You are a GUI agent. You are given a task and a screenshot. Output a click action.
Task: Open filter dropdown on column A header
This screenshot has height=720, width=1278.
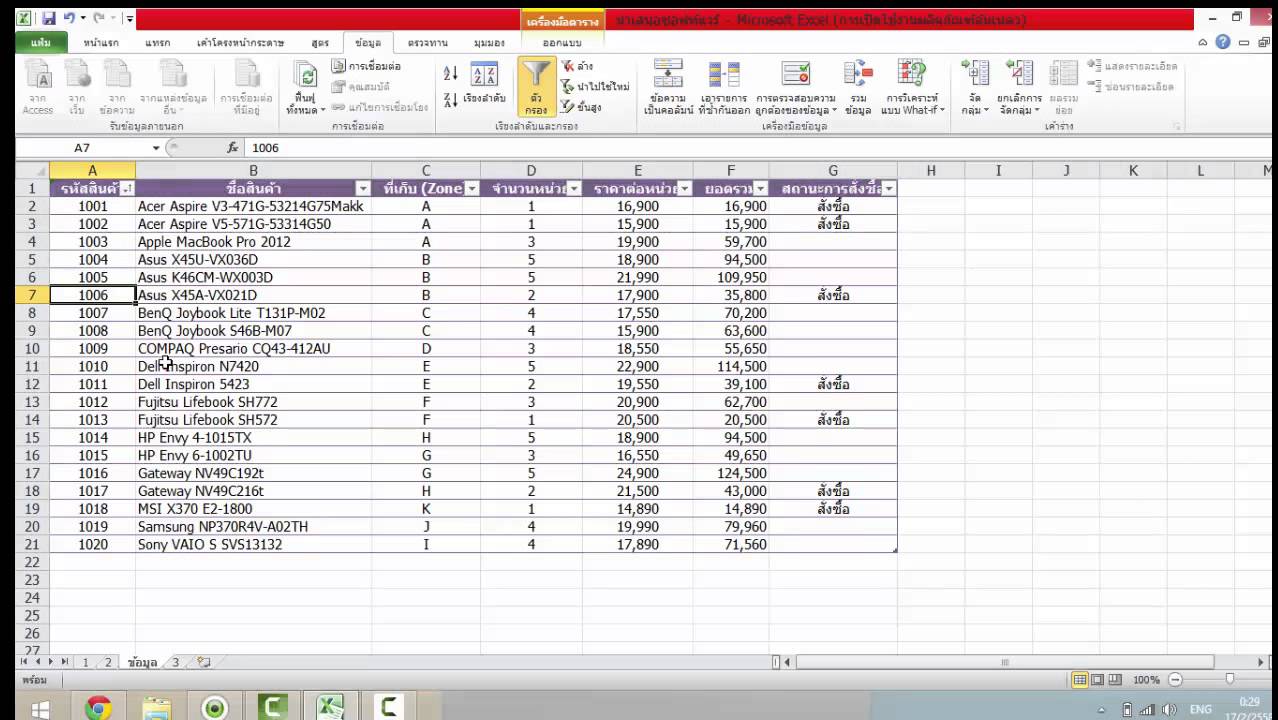[x=127, y=188]
